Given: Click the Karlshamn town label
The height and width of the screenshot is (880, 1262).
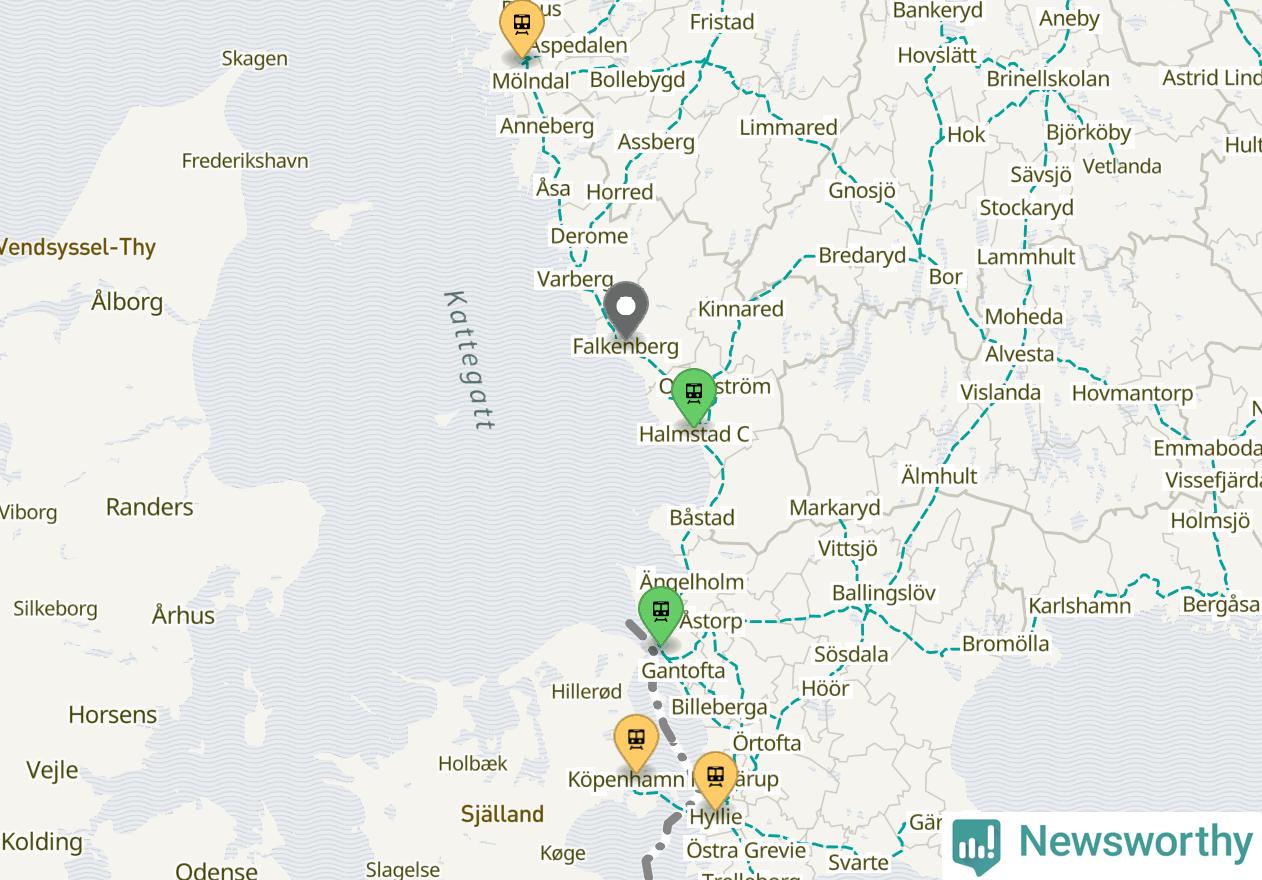Looking at the screenshot, I should (x=1080, y=606).
